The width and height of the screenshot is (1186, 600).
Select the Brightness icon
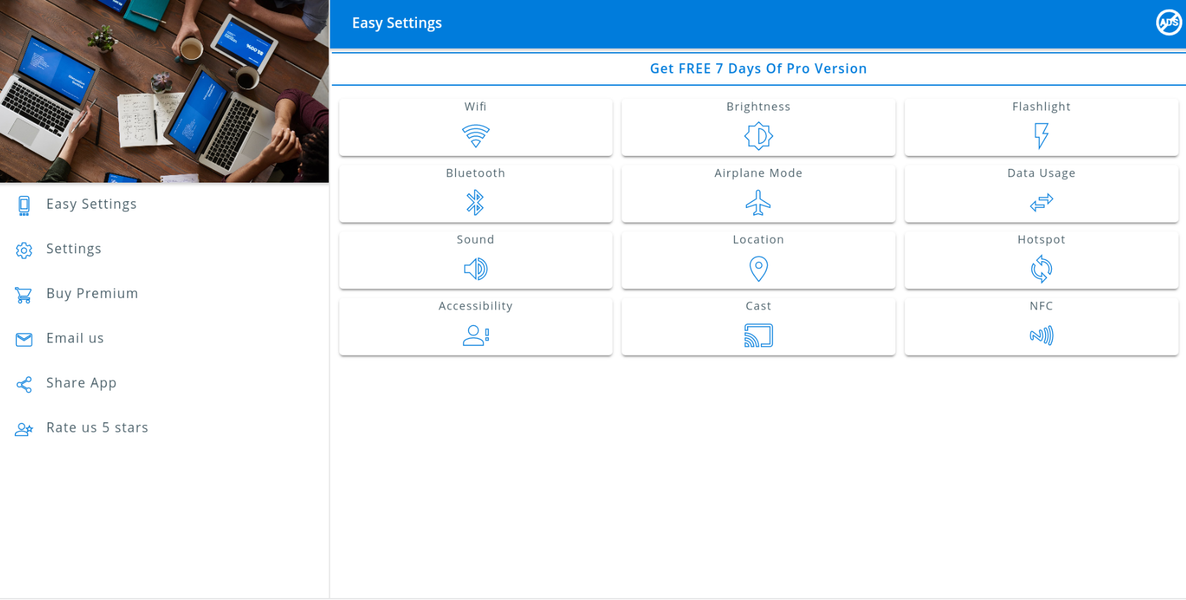[x=758, y=136]
